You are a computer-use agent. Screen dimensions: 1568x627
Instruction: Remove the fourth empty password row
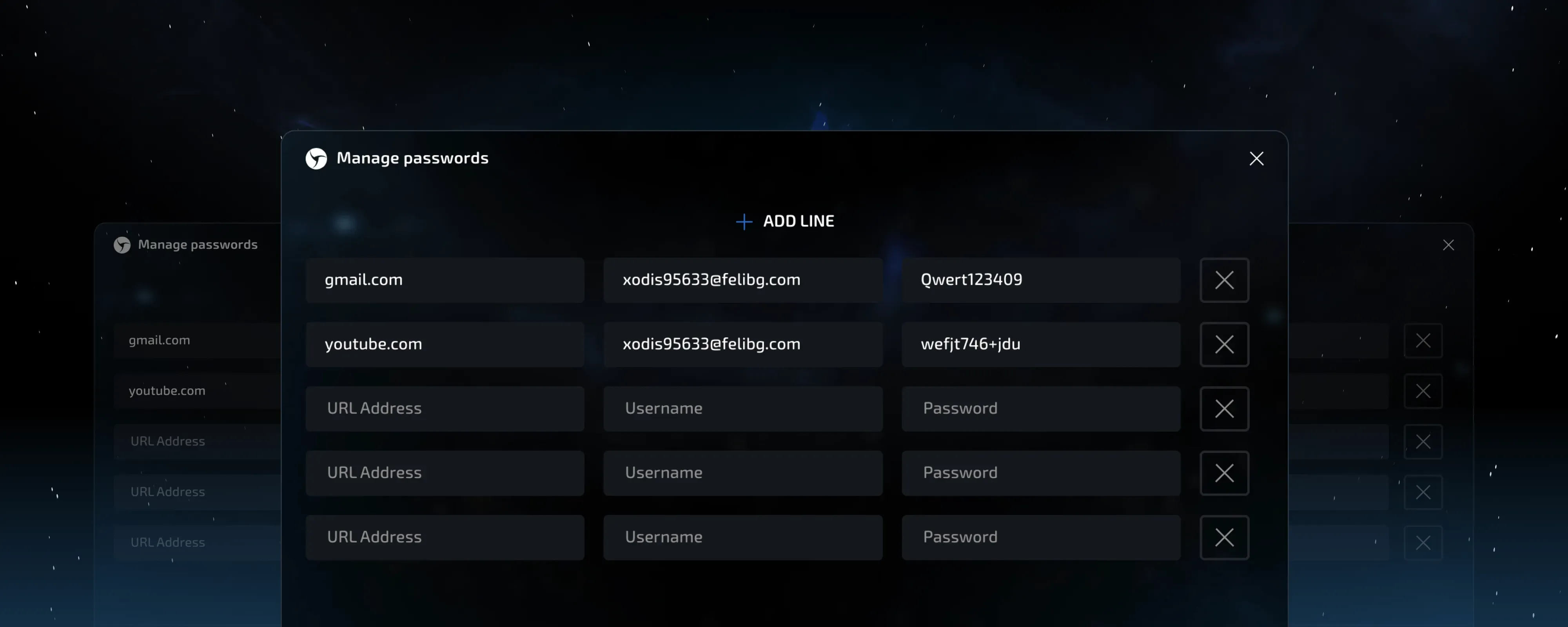coord(1224,473)
